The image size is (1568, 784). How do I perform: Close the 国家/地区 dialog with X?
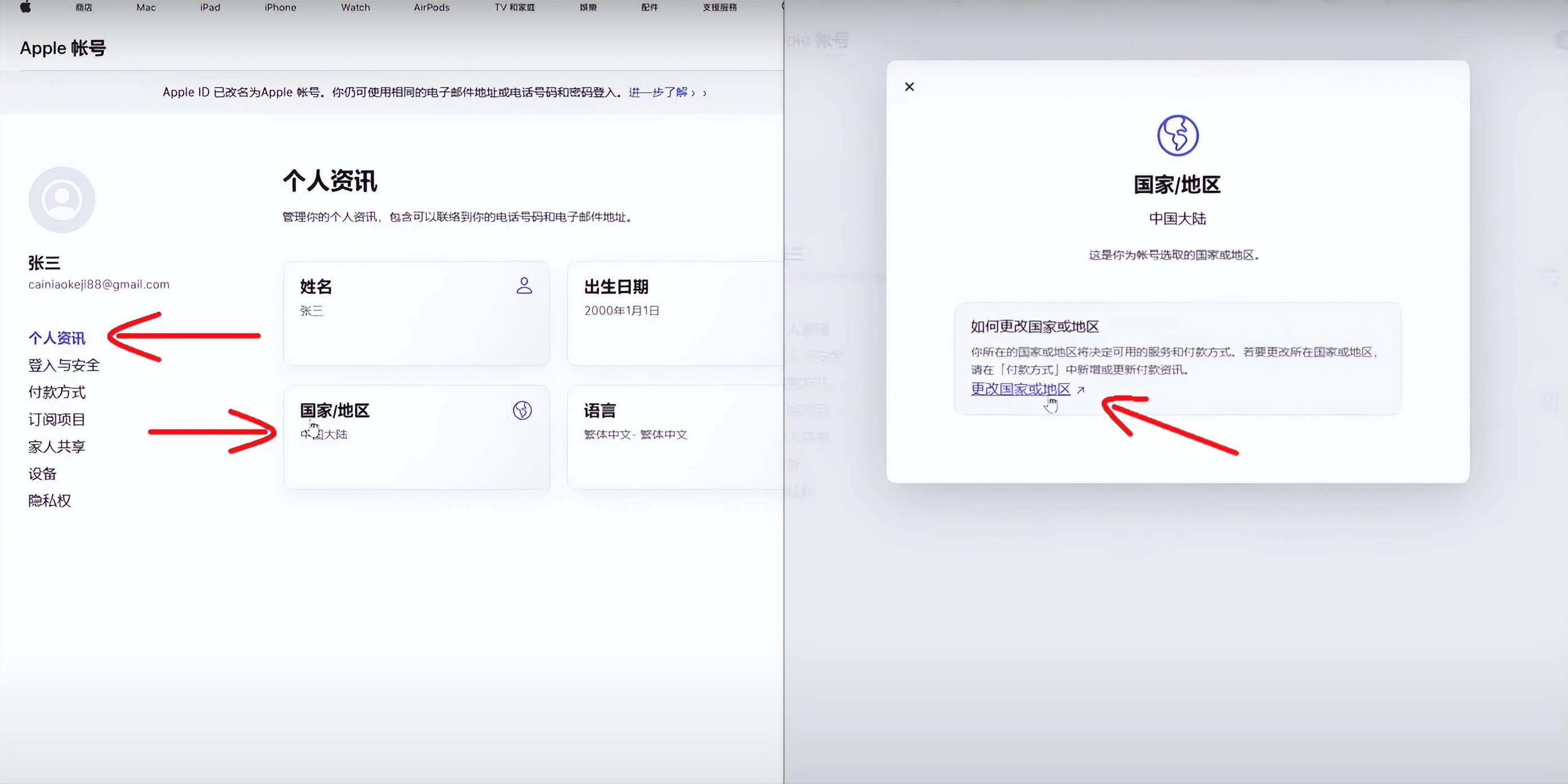pyautogui.click(x=909, y=86)
